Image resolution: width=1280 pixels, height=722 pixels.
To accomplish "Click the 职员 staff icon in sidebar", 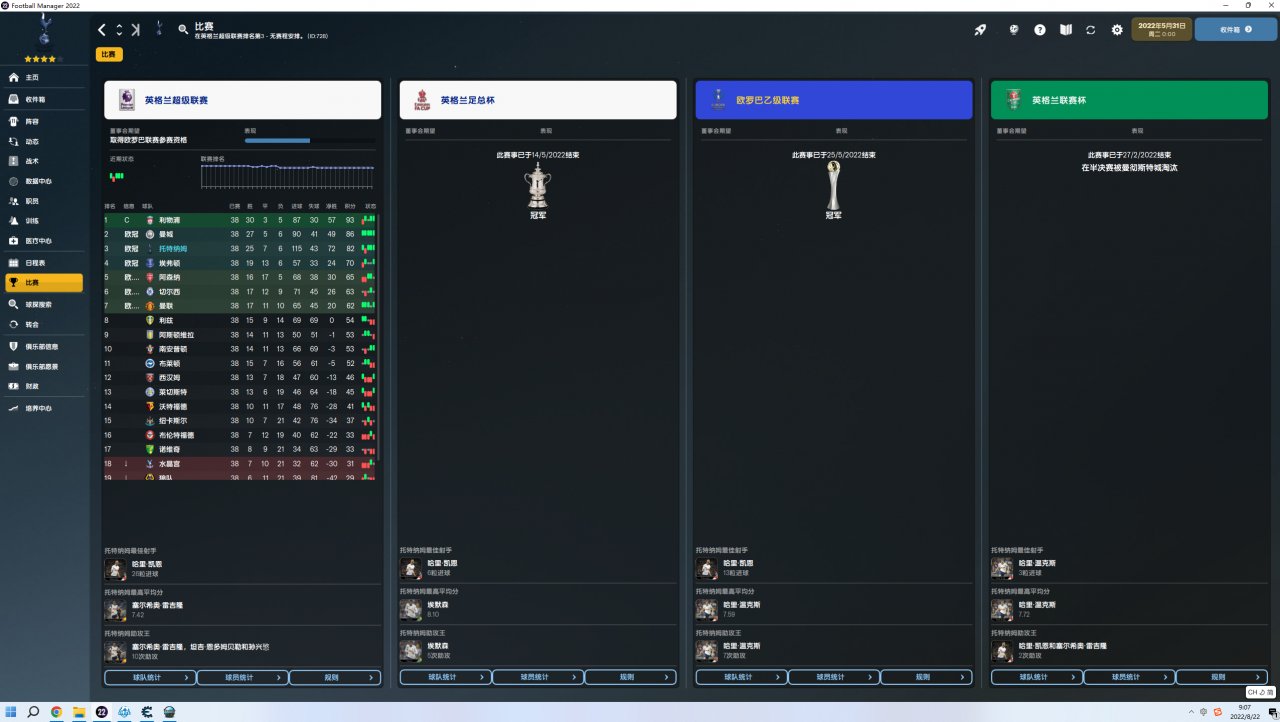I will [14, 201].
